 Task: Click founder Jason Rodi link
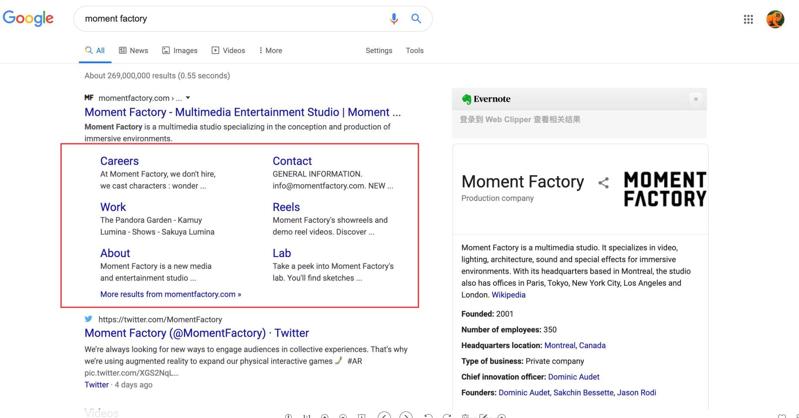point(636,393)
